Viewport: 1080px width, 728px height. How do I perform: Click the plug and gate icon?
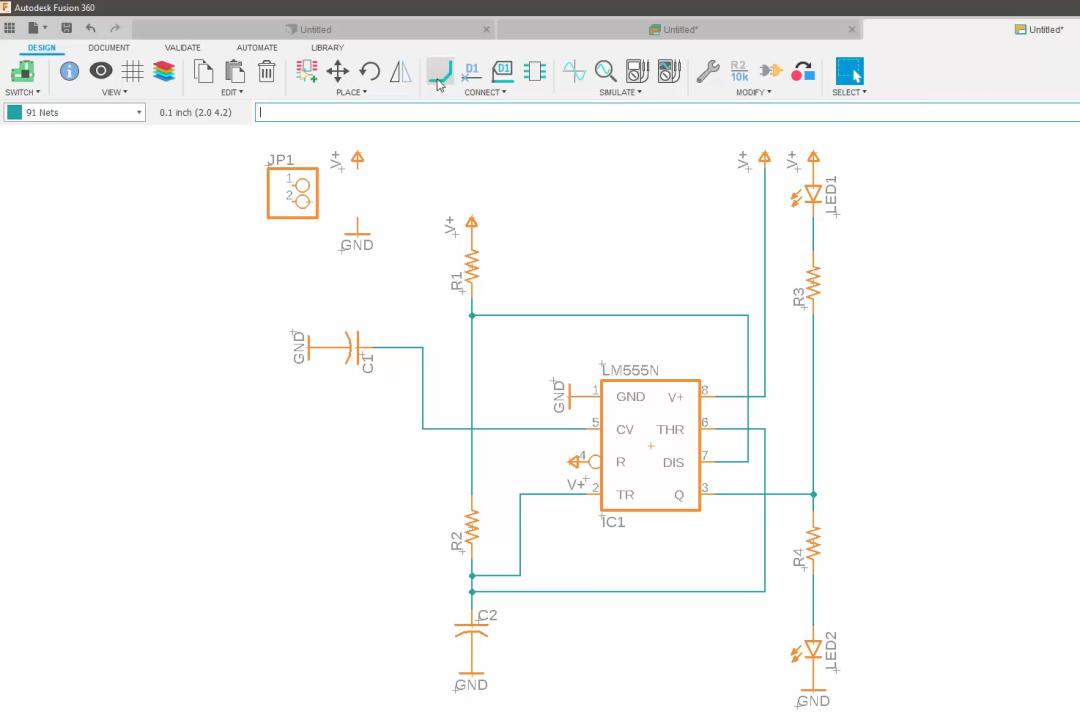click(x=771, y=71)
